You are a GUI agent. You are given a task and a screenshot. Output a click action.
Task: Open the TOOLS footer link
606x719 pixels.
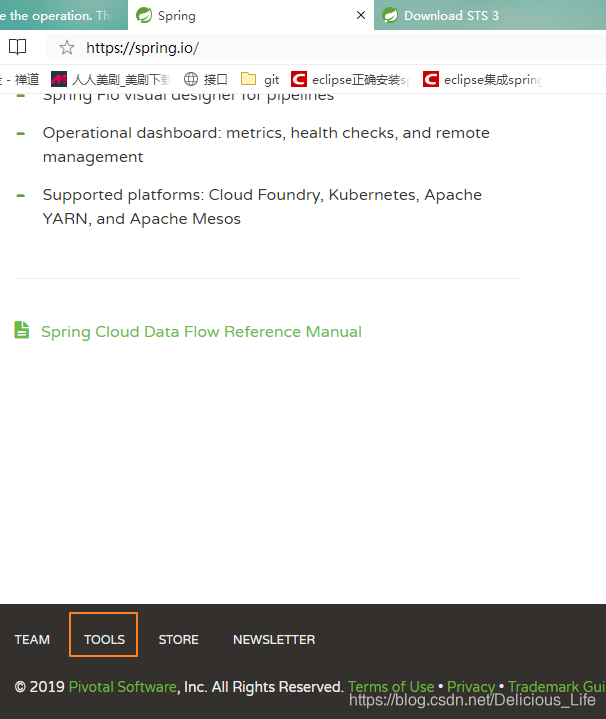click(x=104, y=639)
